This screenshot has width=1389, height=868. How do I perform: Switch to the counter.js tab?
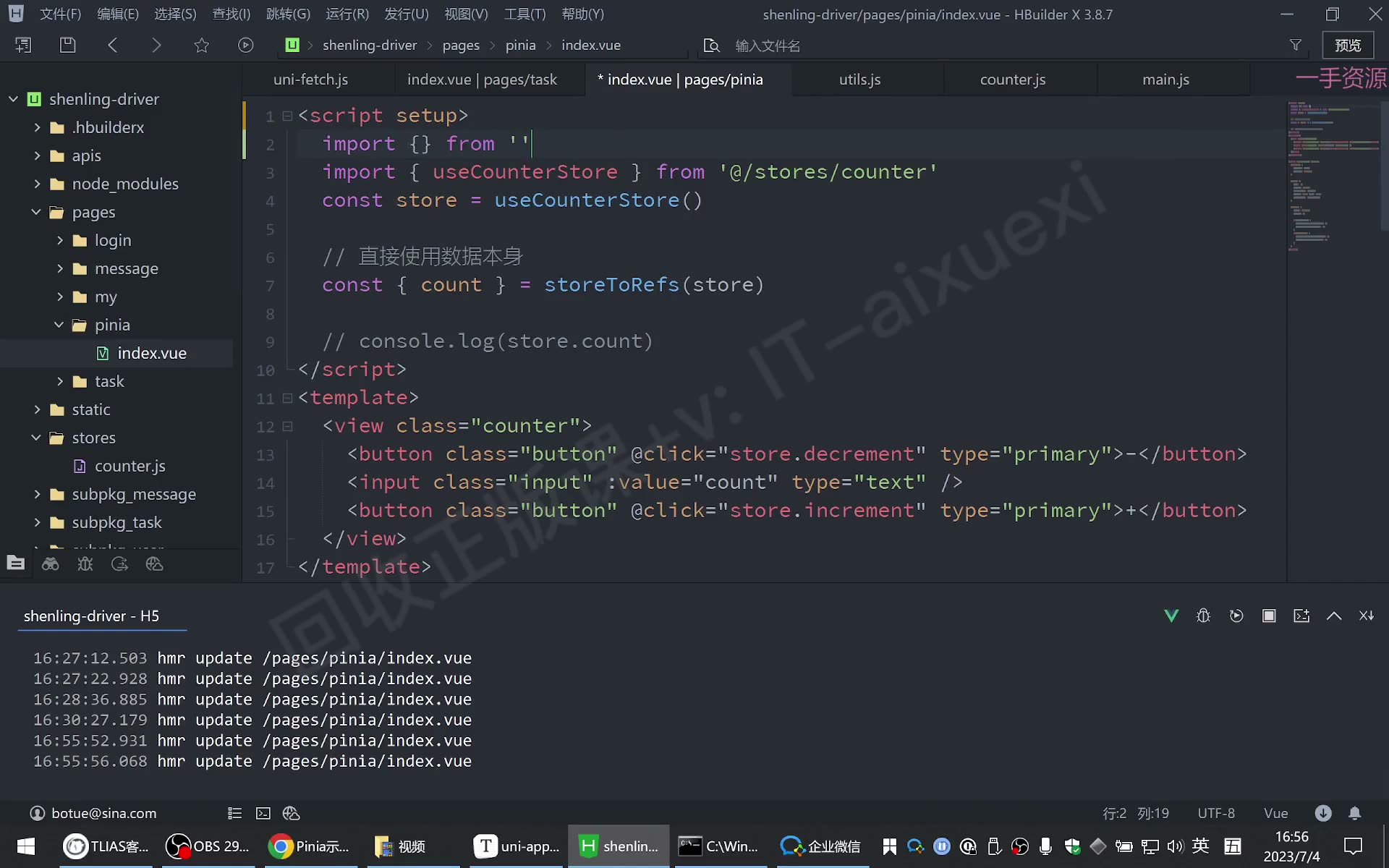(1013, 80)
